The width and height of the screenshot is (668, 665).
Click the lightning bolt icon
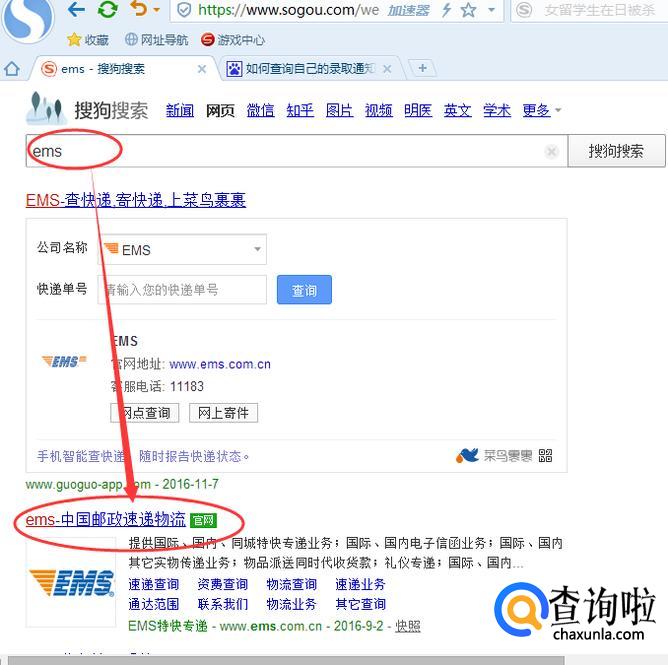tap(446, 10)
